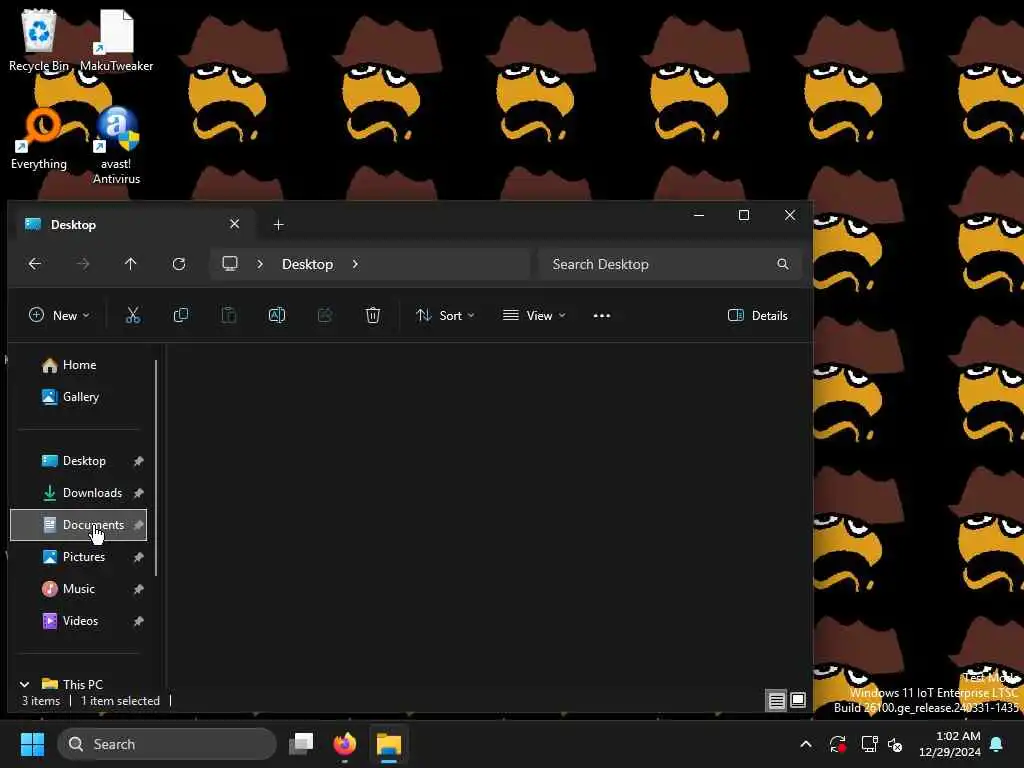Open pinned Music folder
The width and height of the screenshot is (1024, 768).
[78, 589]
